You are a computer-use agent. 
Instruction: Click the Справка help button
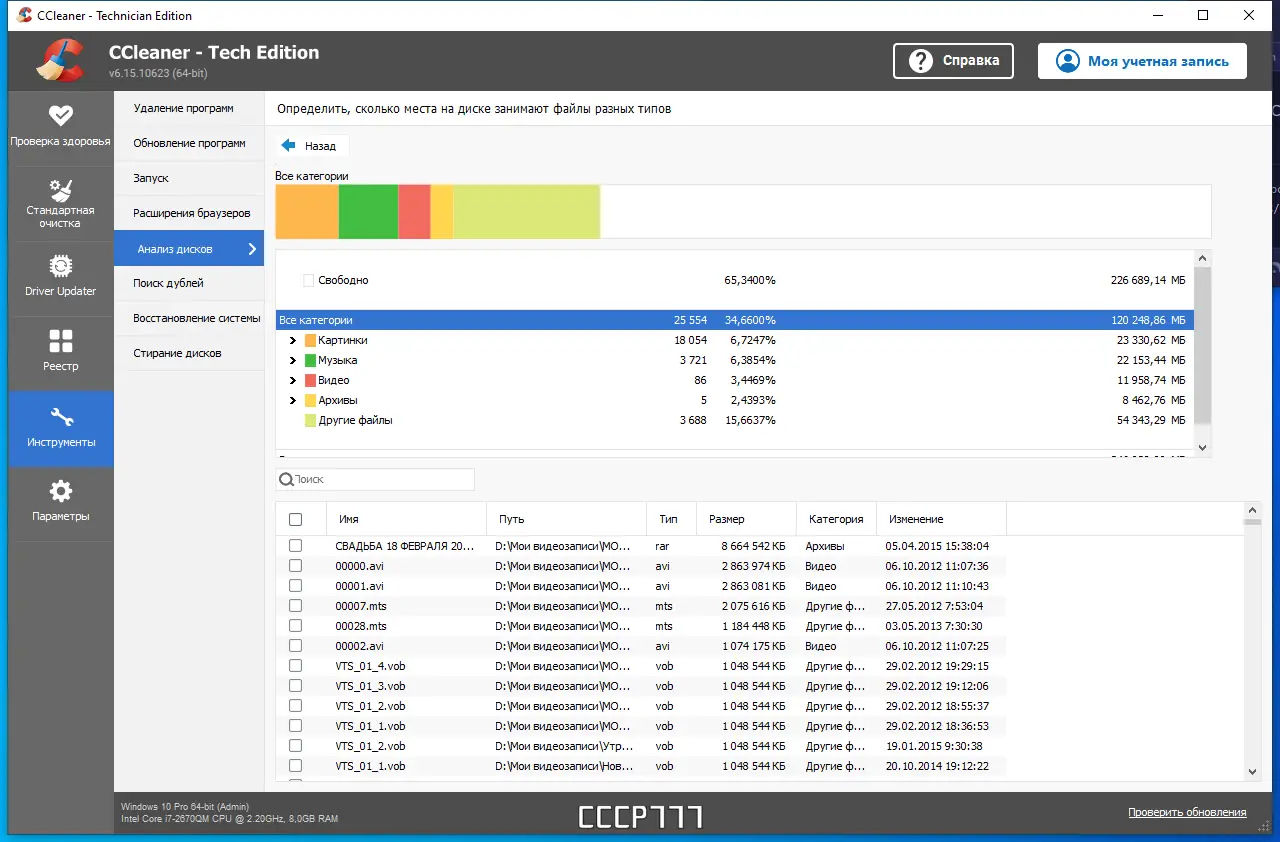953,61
